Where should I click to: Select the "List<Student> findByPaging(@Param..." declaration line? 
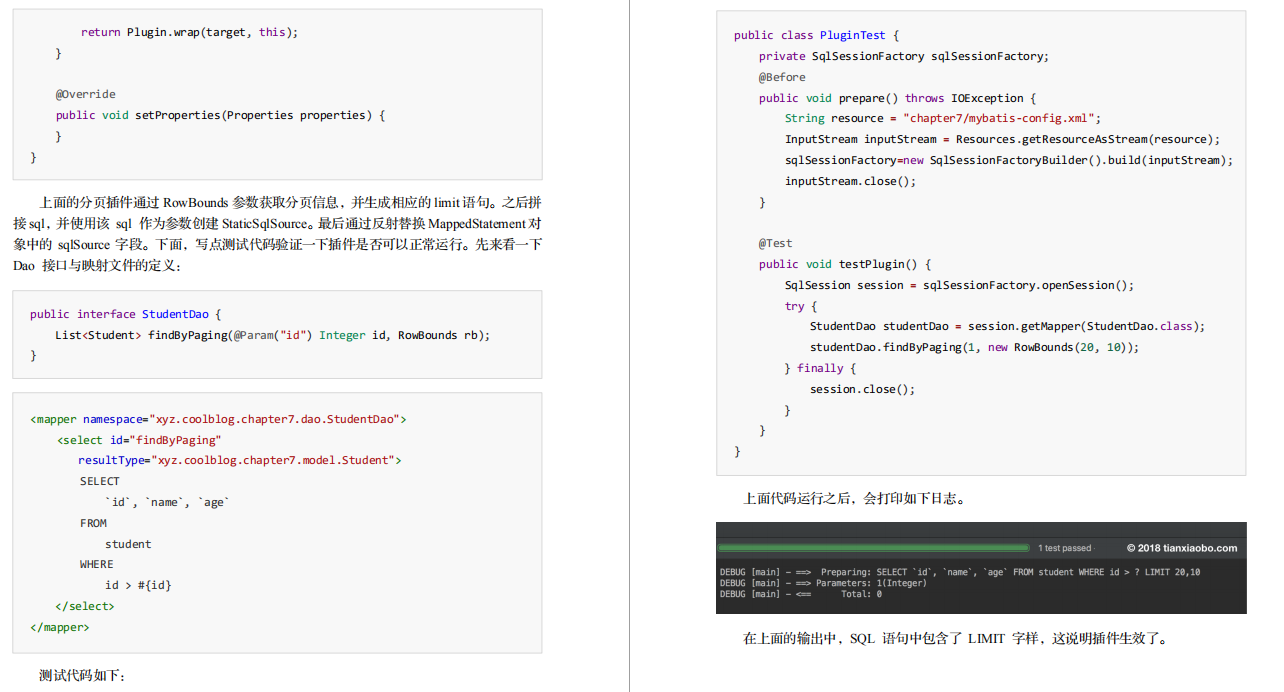[273, 335]
